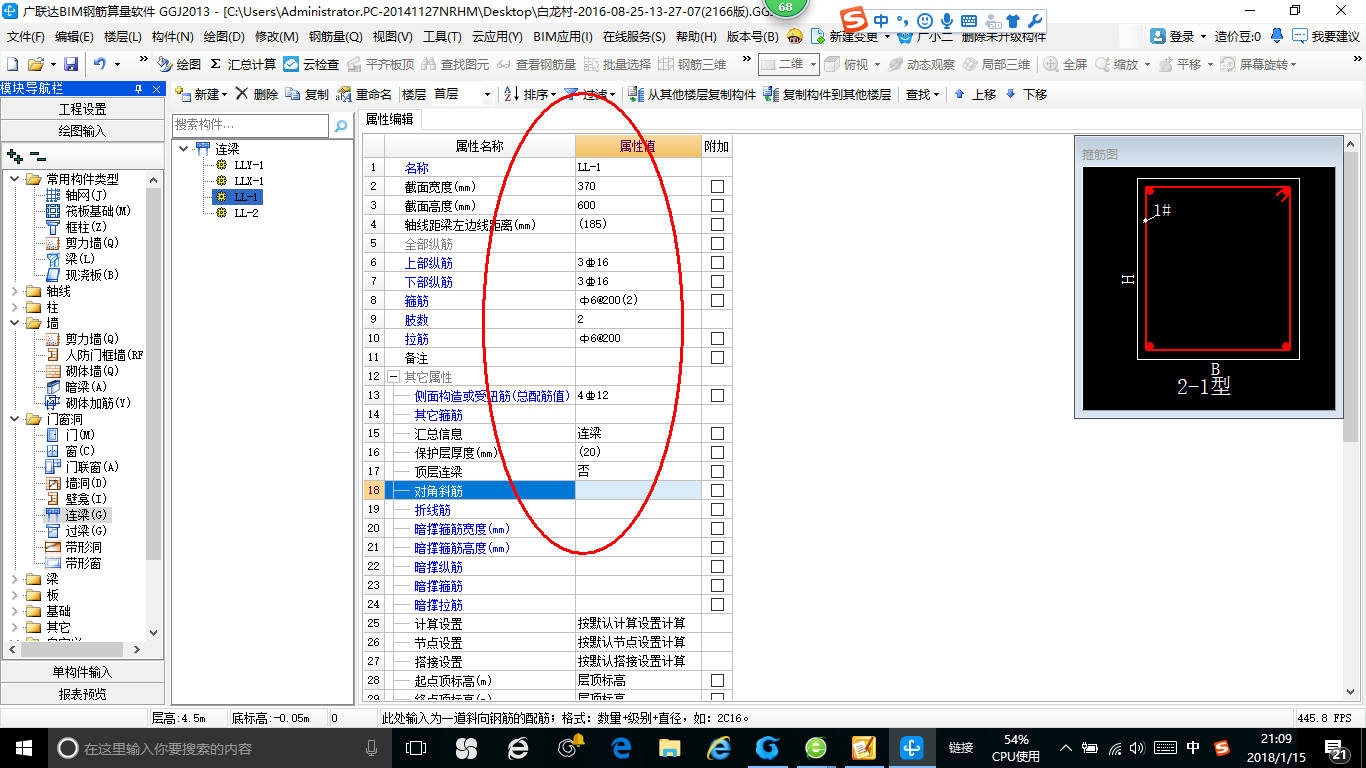The height and width of the screenshot is (768, 1366).
Task: Toggle 附加 checkbox for 对角斜筋 row
Action: click(717, 491)
